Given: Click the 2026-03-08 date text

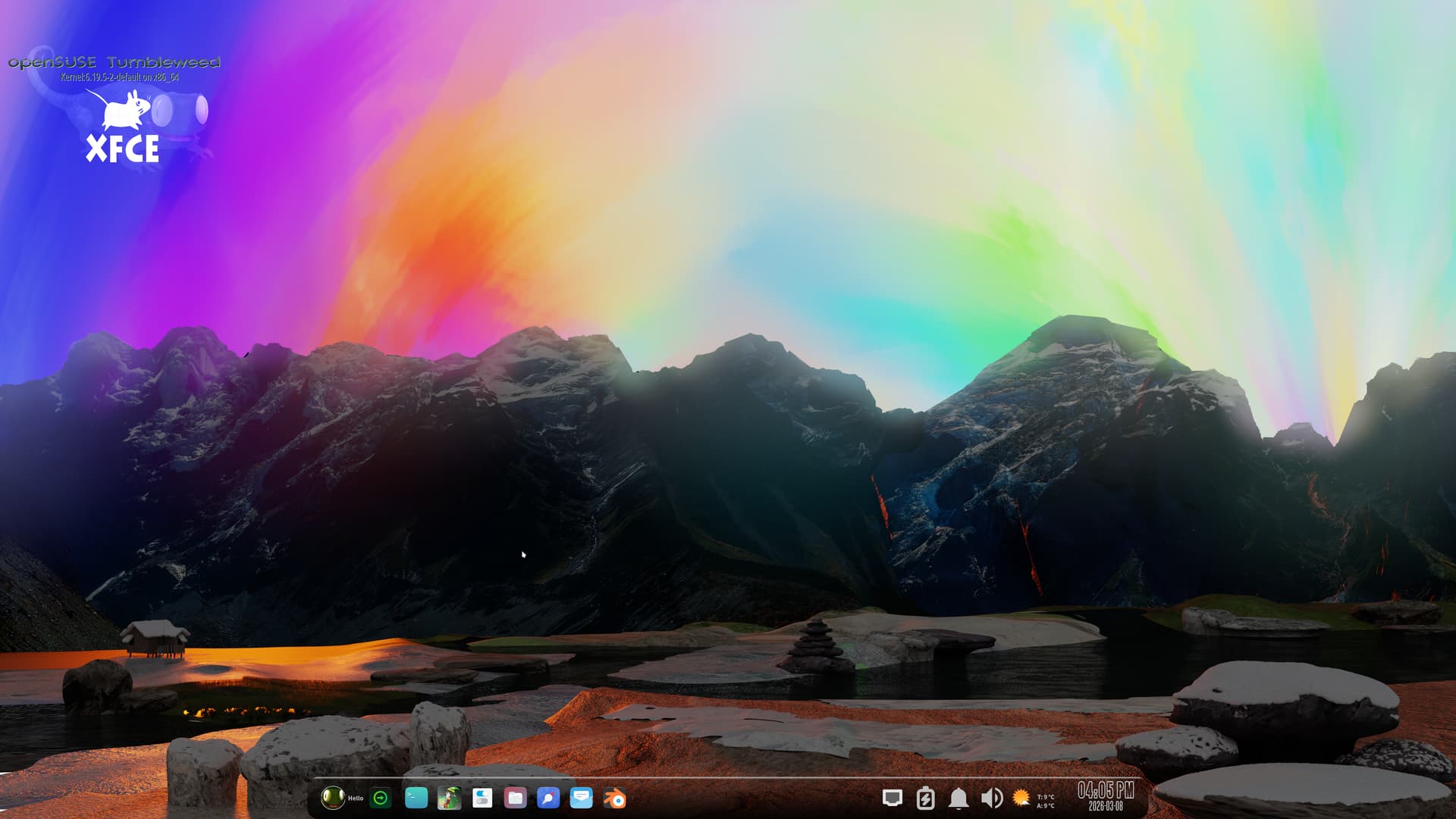Looking at the screenshot, I should [x=1106, y=807].
